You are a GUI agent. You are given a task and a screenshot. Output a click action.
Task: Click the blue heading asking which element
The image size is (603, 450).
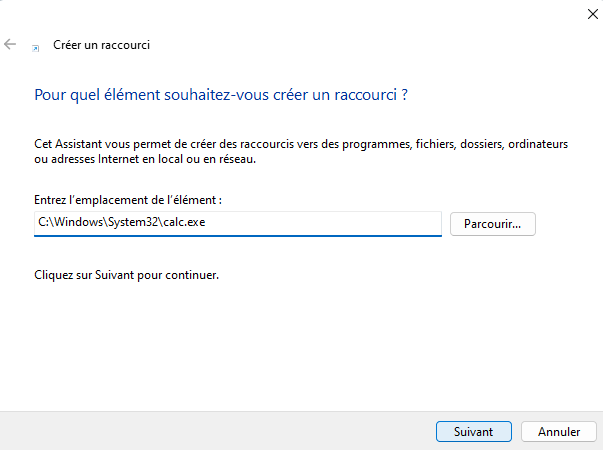221,95
